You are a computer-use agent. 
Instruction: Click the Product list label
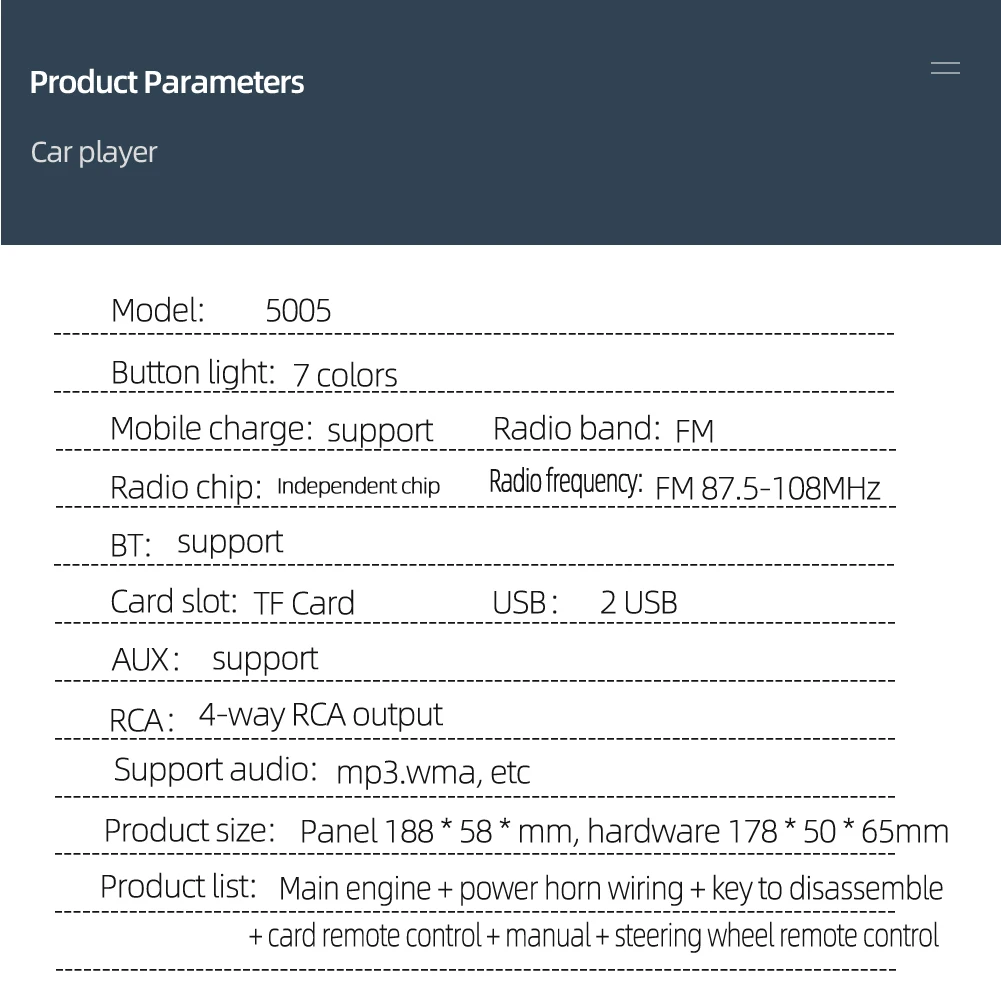[x=179, y=887]
